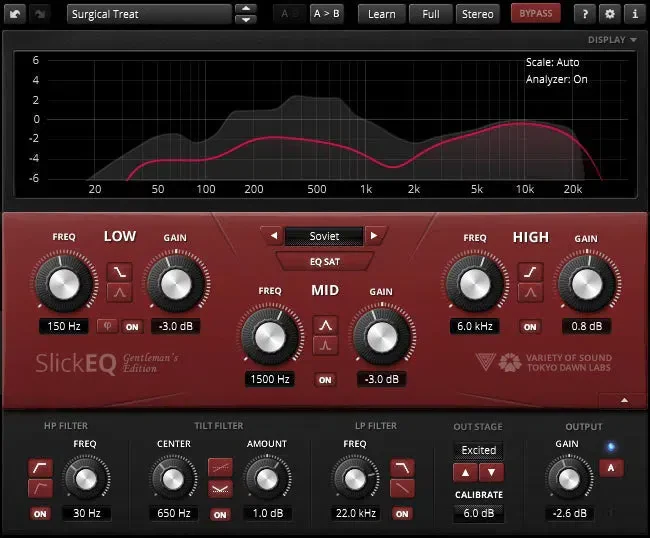Select wide bell shape for MID band

325,325
